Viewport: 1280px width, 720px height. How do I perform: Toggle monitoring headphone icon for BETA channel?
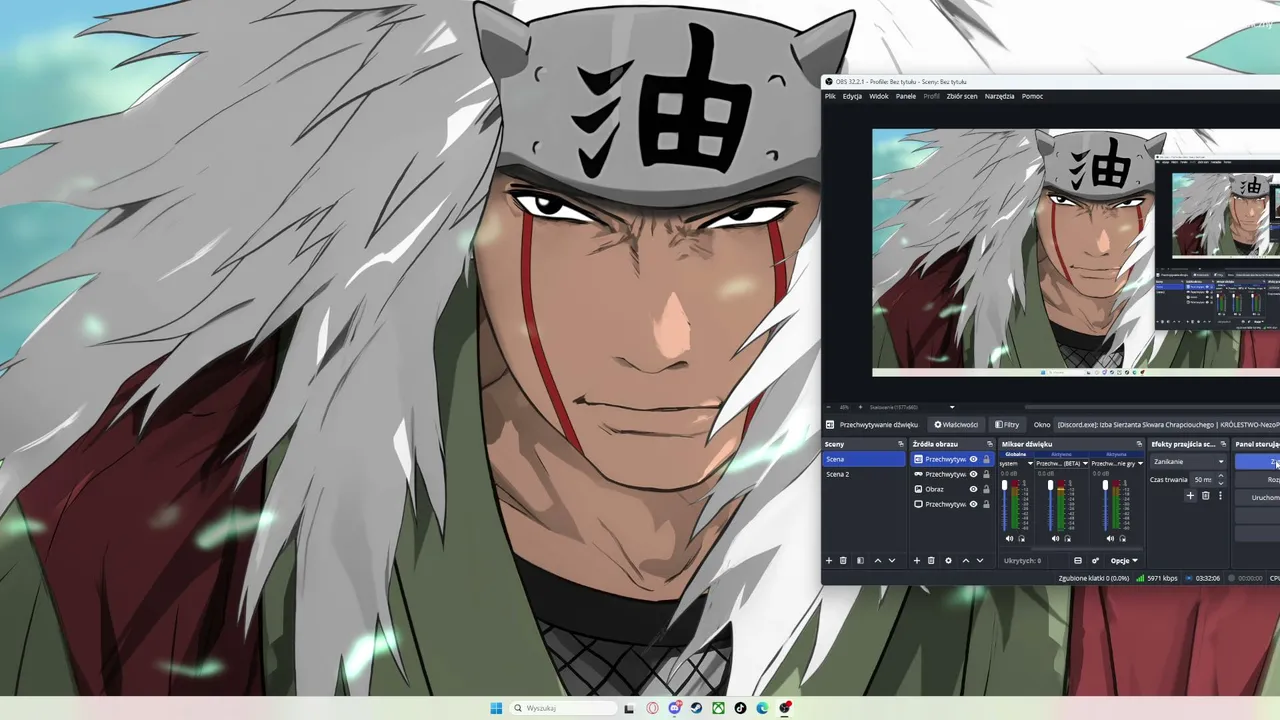(1068, 539)
